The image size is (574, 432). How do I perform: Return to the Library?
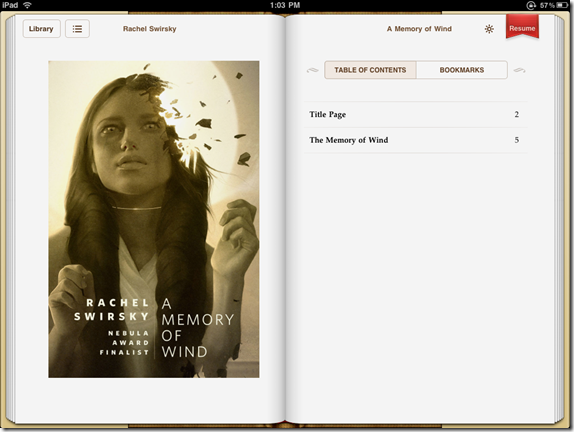tap(41, 29)
